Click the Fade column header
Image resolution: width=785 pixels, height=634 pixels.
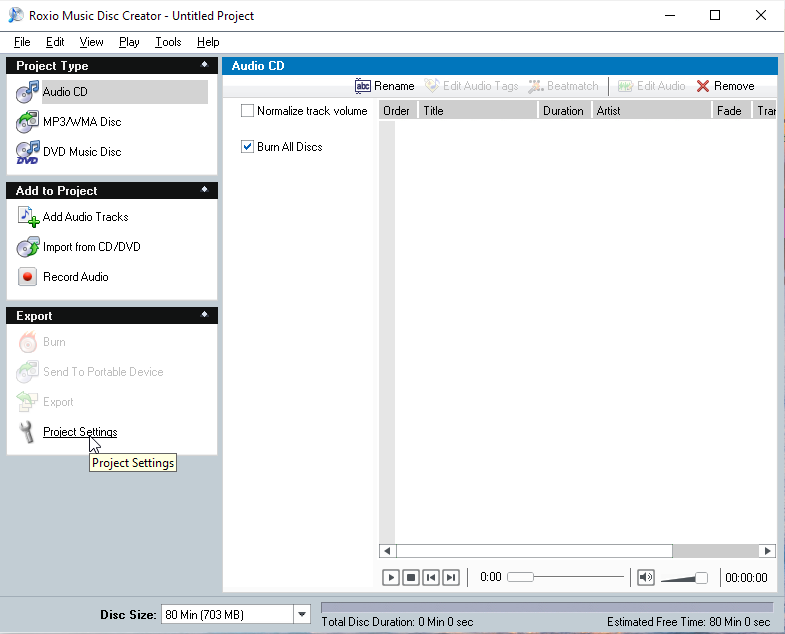tap(732, 111)
